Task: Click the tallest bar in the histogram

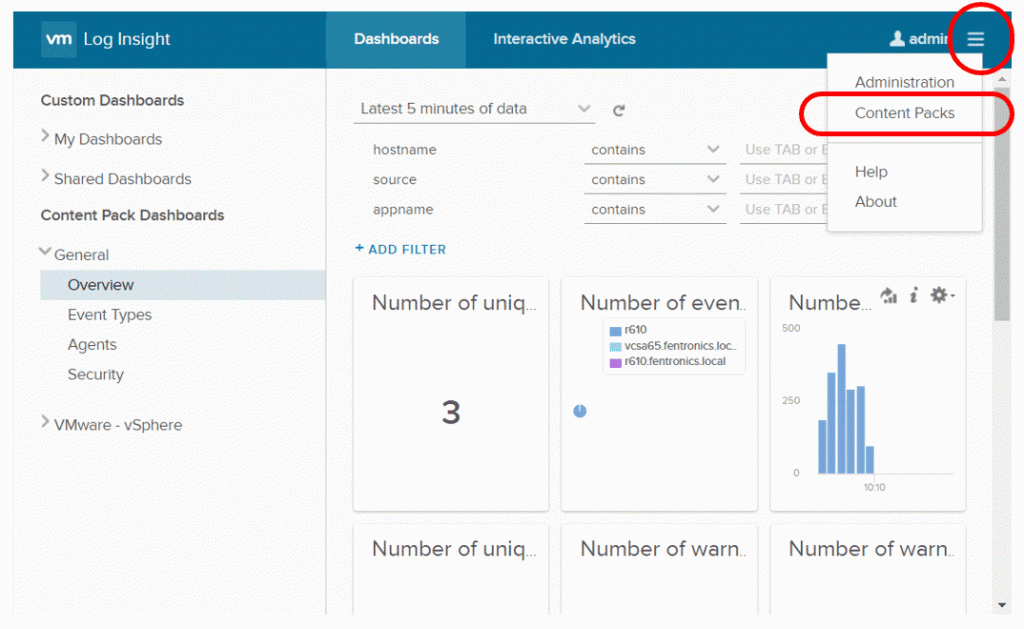Action: coord(842,408)
